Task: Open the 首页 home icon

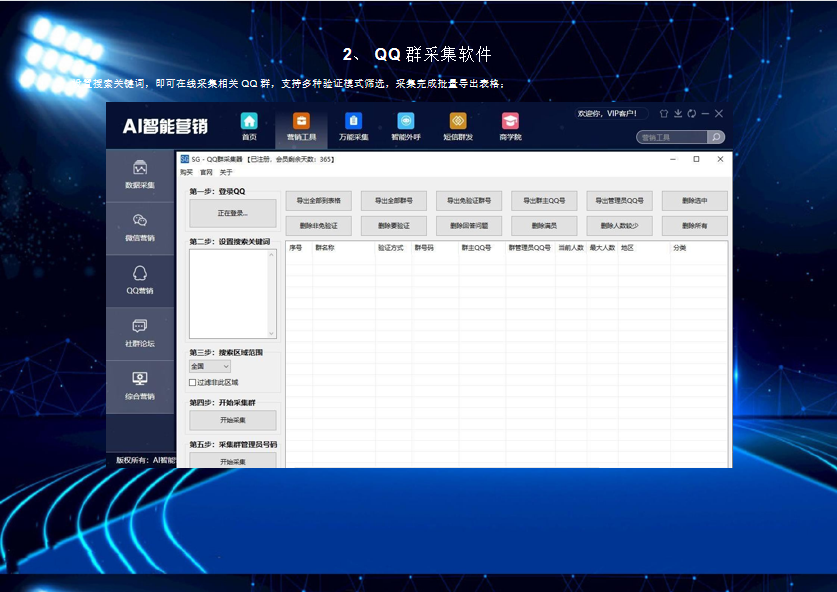Action: (x=249, y=121)
